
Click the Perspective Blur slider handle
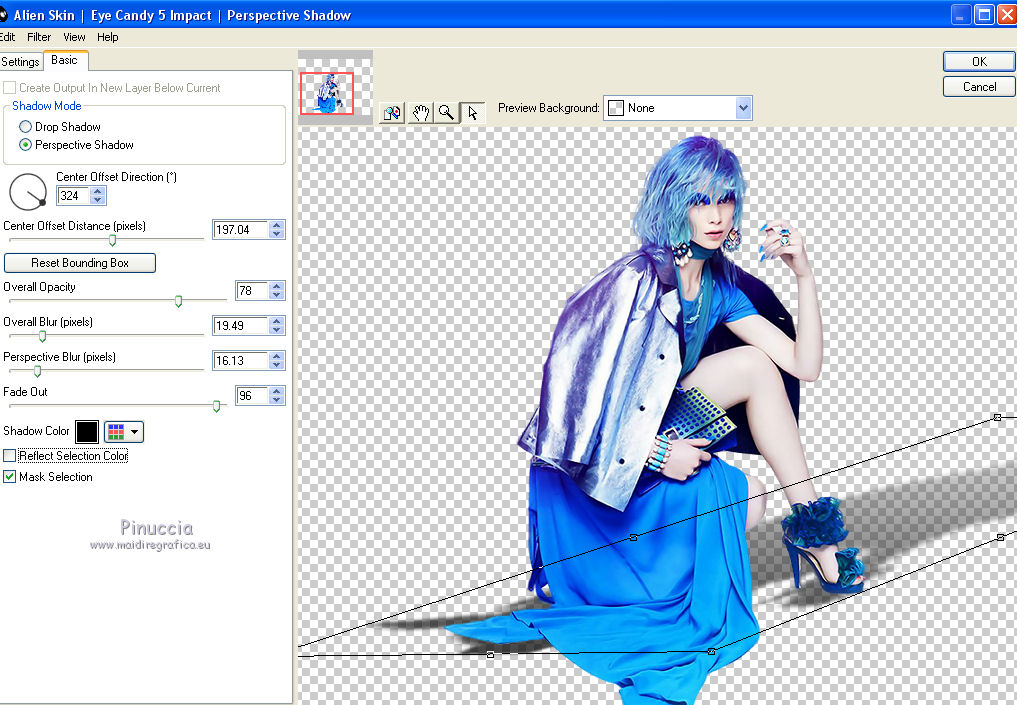click(37, 371)
